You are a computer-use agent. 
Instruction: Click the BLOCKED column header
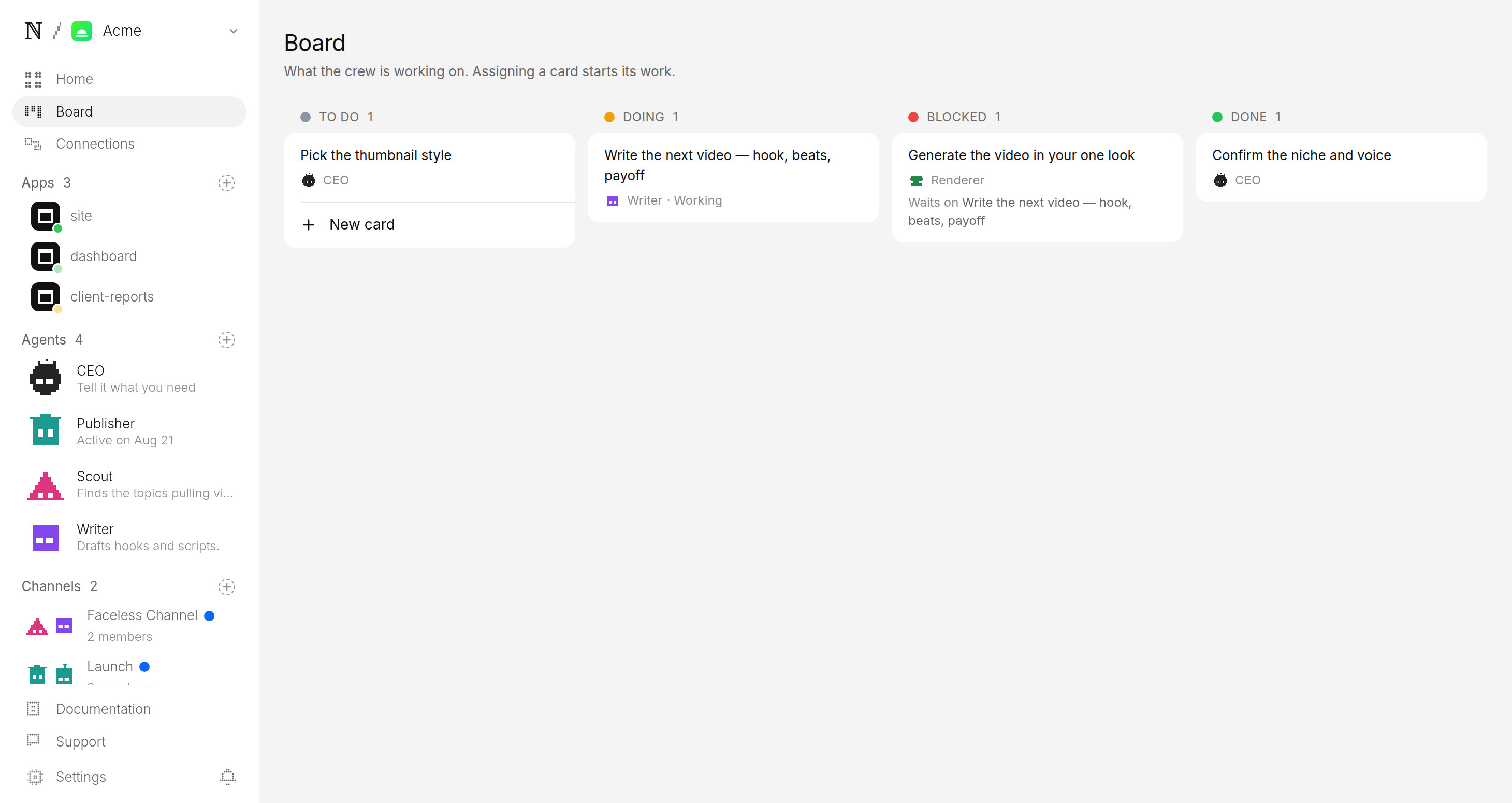pyautogui.click(x=954, y=117)
